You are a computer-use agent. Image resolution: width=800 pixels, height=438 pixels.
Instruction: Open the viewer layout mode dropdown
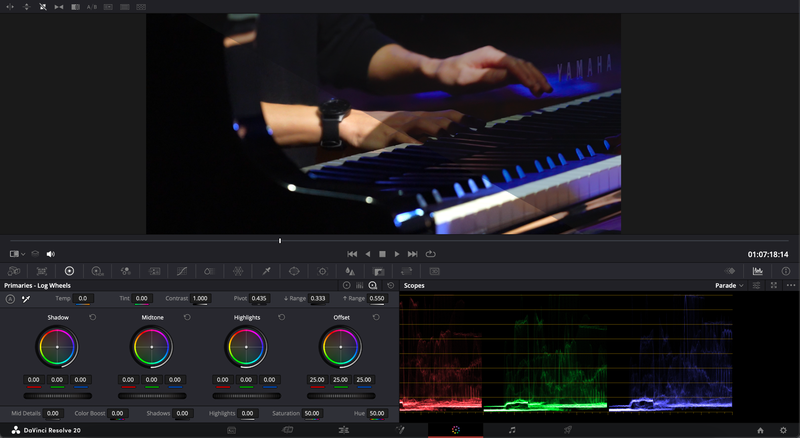[x=17, y=254]
